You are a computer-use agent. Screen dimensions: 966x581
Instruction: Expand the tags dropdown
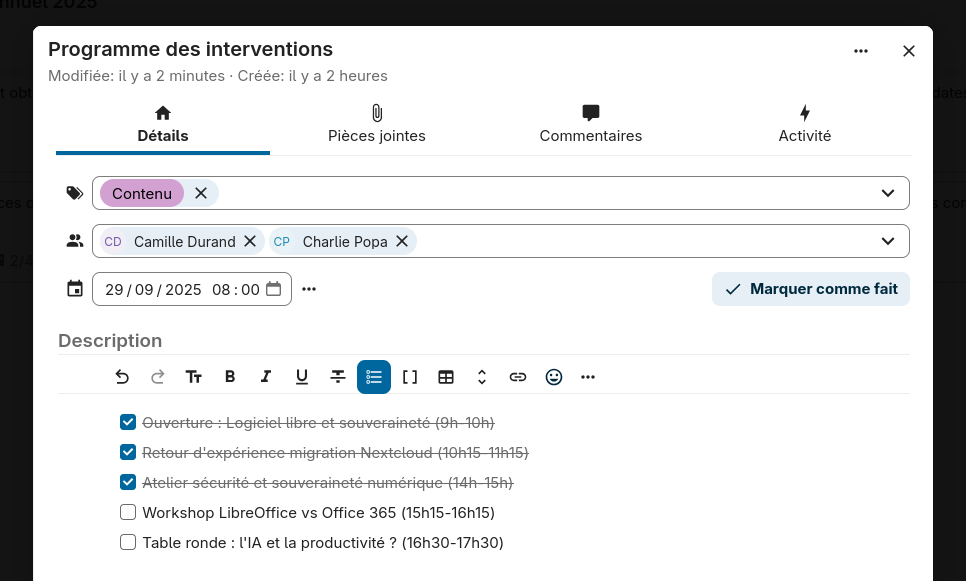pyautogui.click(x=887, y=193)
